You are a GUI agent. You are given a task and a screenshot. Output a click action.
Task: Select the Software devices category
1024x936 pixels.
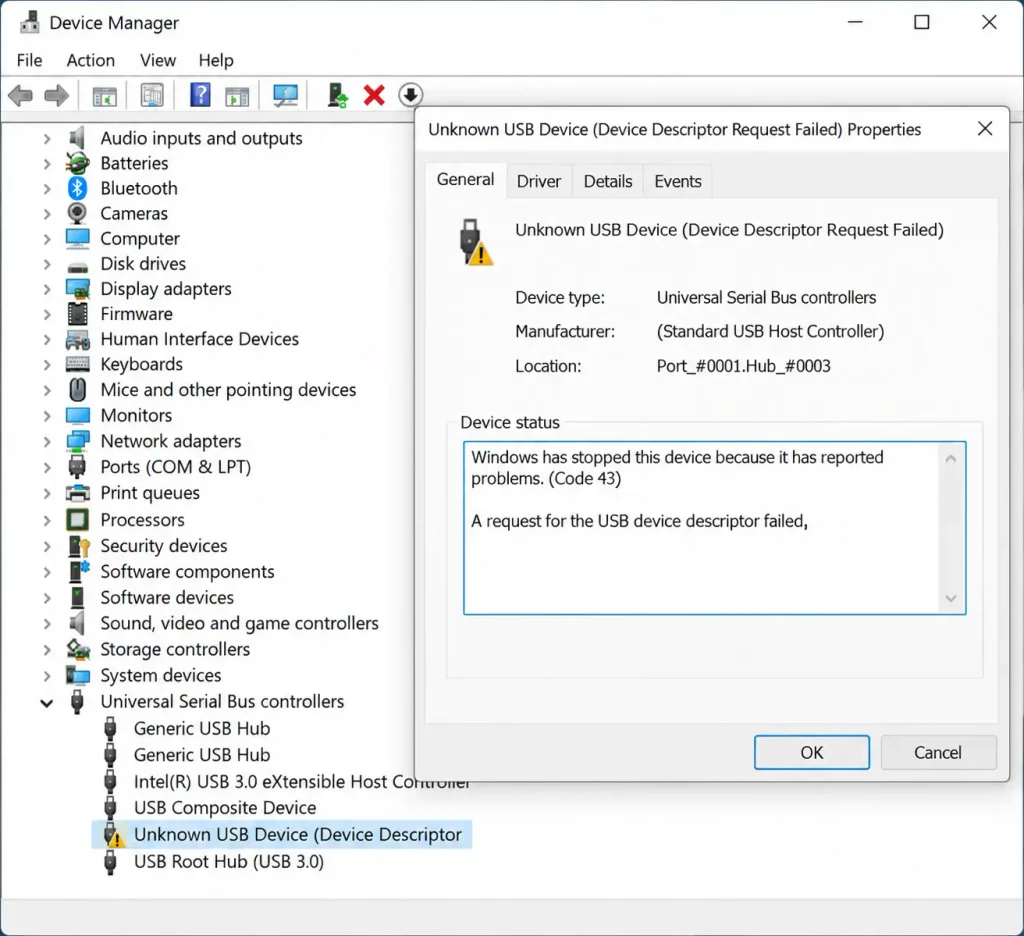point(167,598)
